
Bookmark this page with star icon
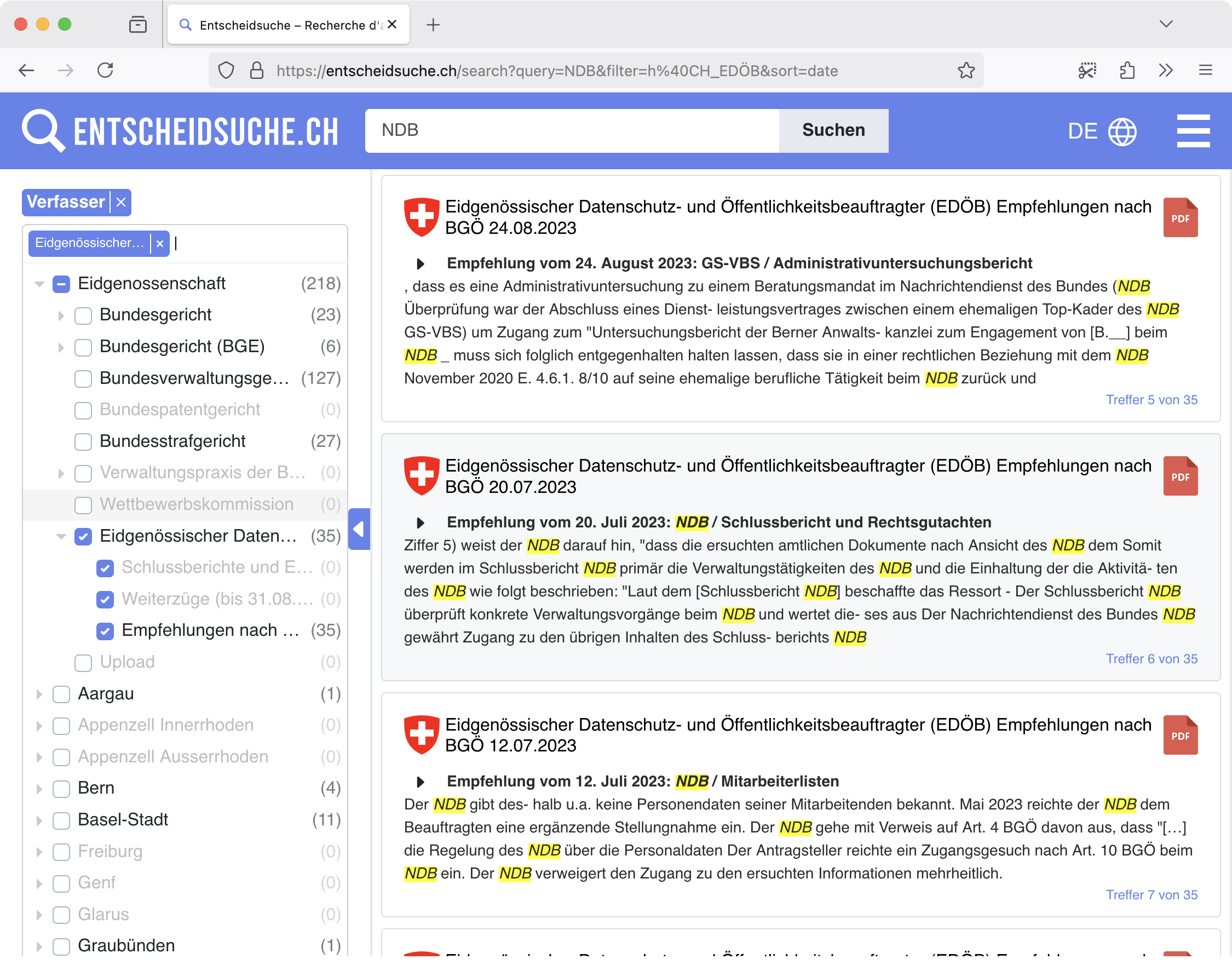tap(966, 71)
